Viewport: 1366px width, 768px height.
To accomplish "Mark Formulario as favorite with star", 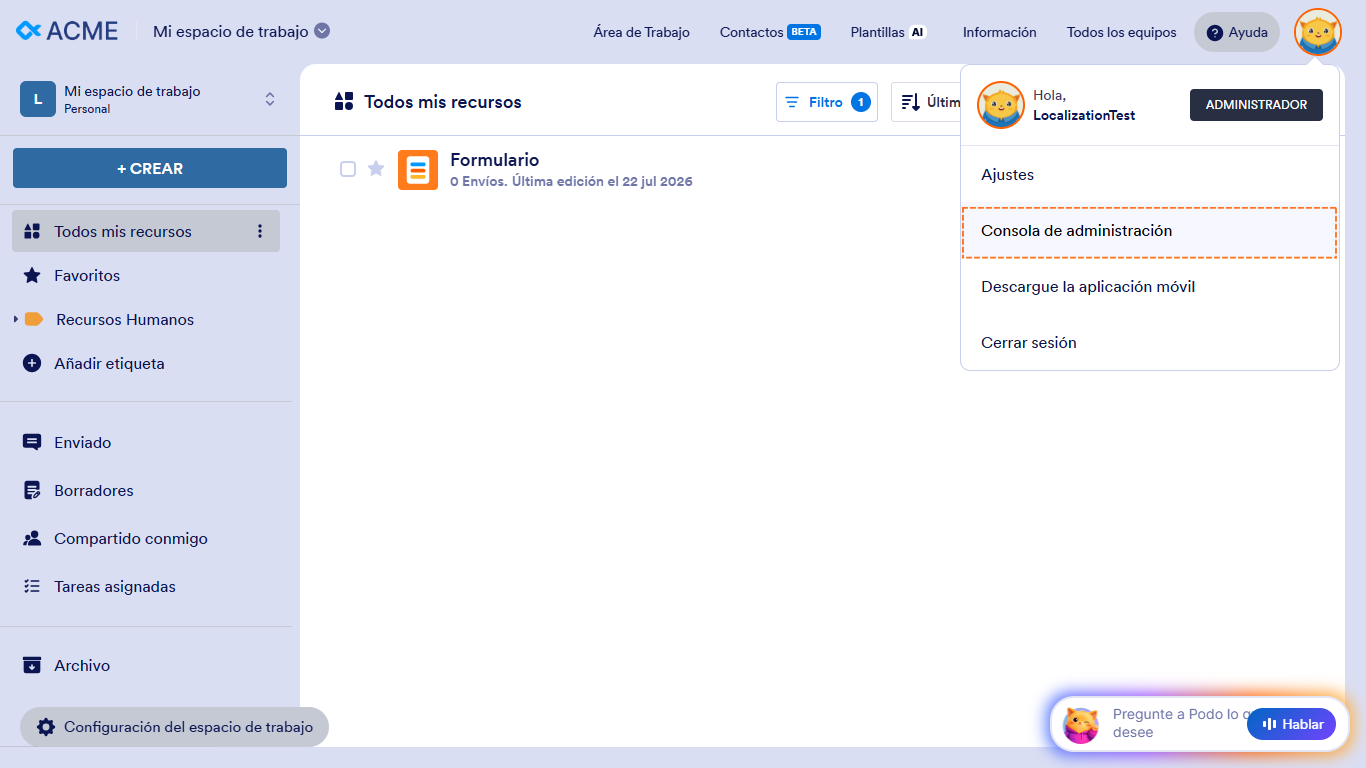I will click(376, 168).
